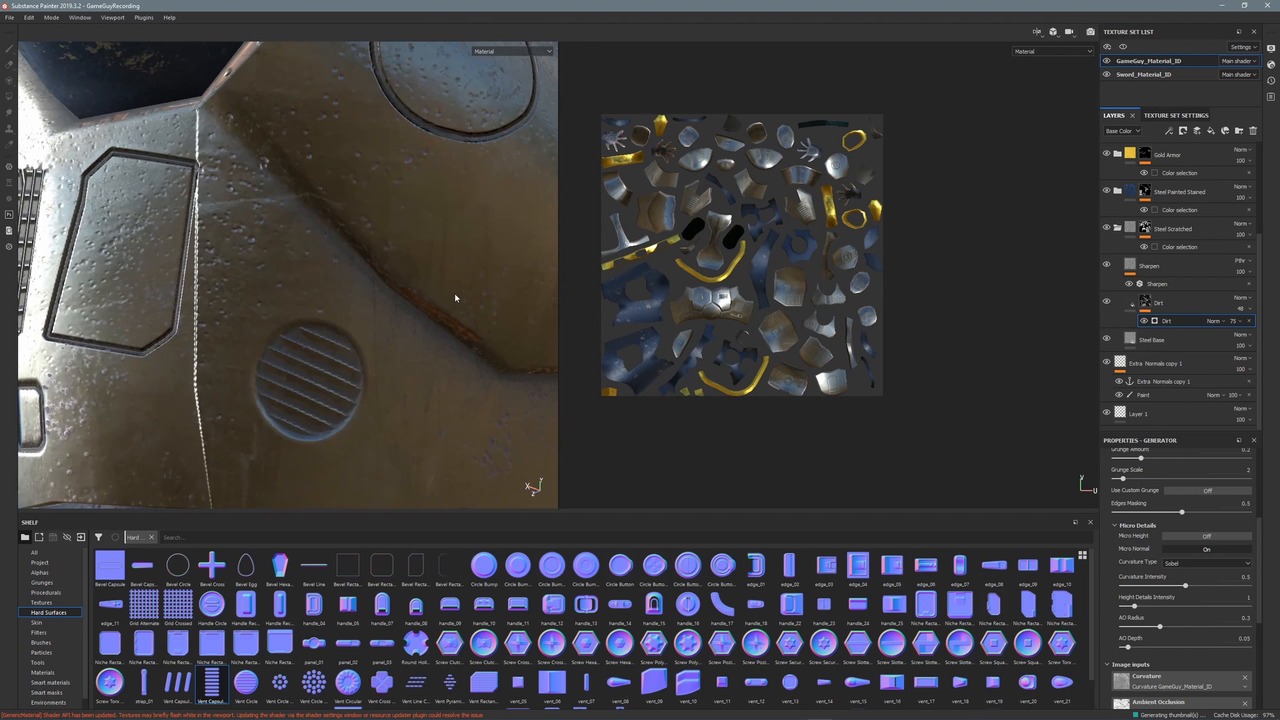Collapse the Micro Details section
This screenshot has width=1280, height=720.
1115,525
